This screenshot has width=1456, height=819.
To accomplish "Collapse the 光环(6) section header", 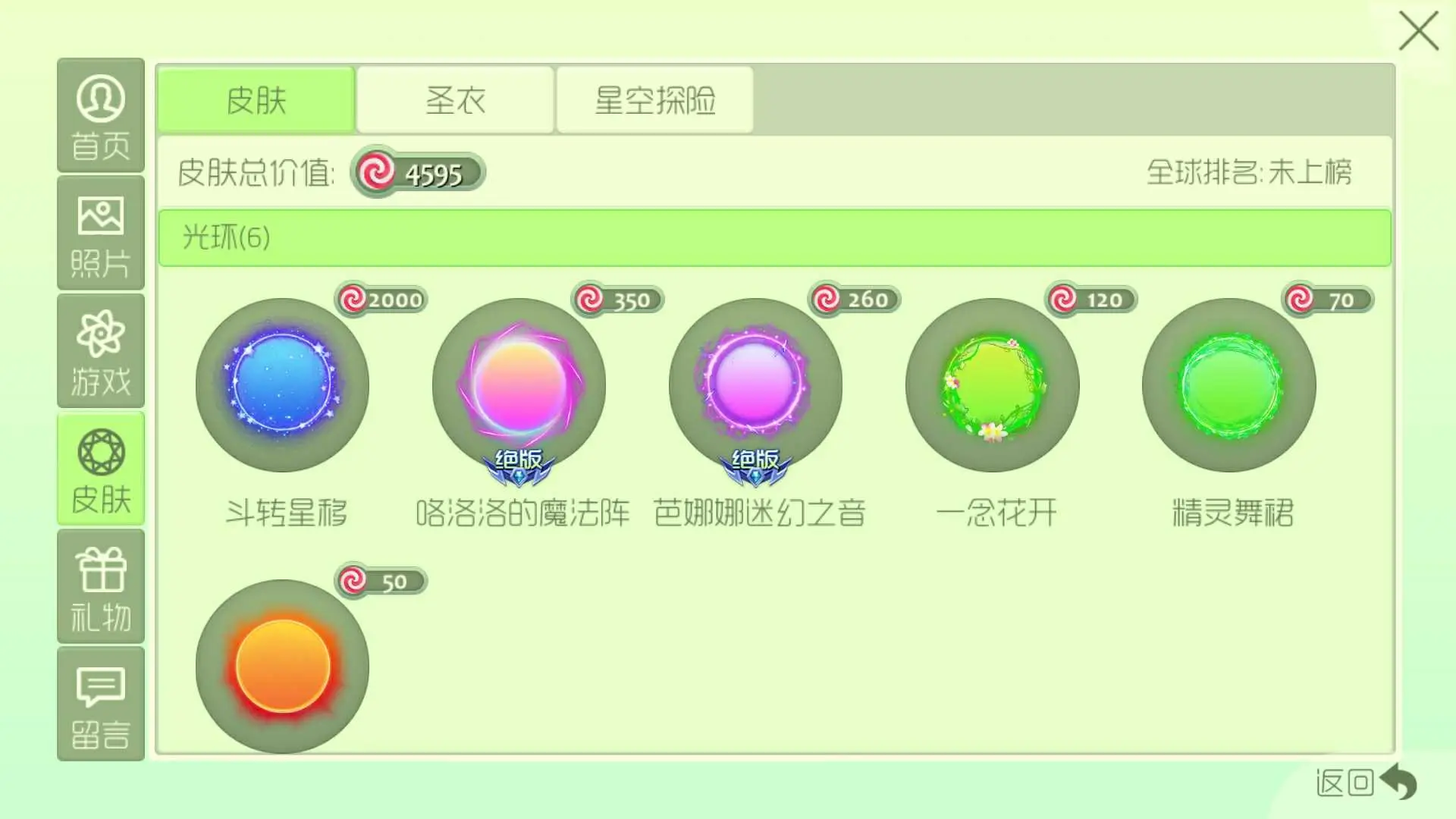I will click(x=774, y=237).
